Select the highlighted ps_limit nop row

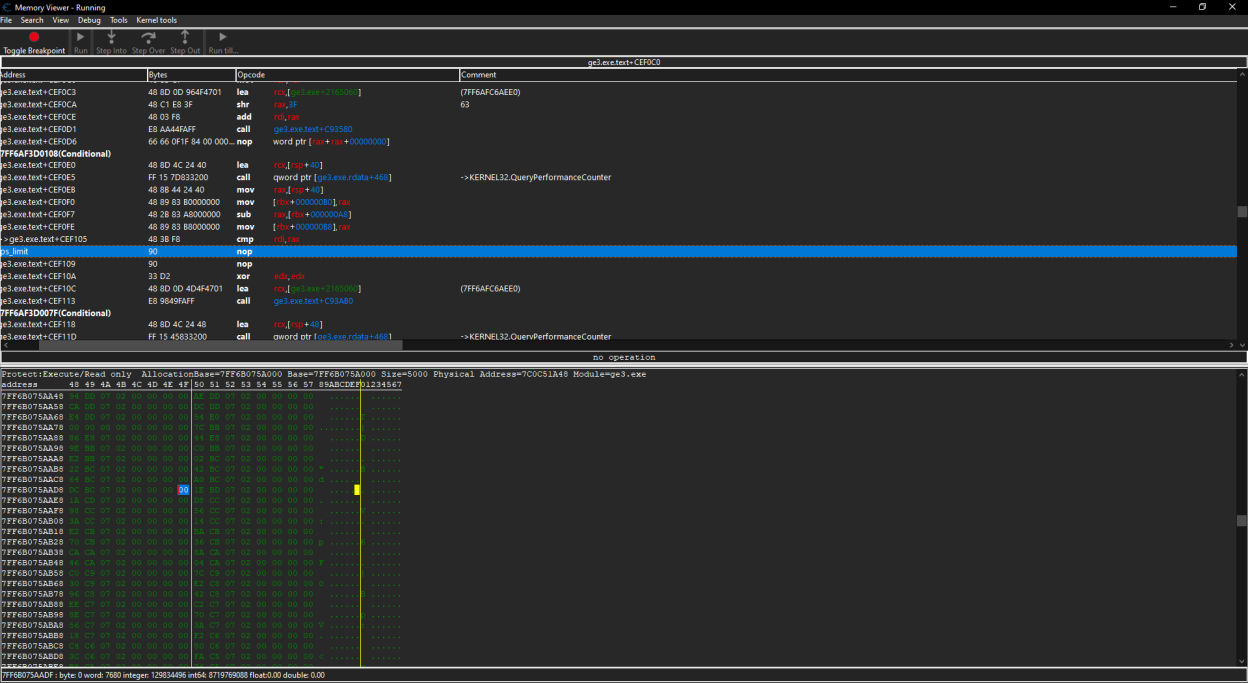(618, 252)
